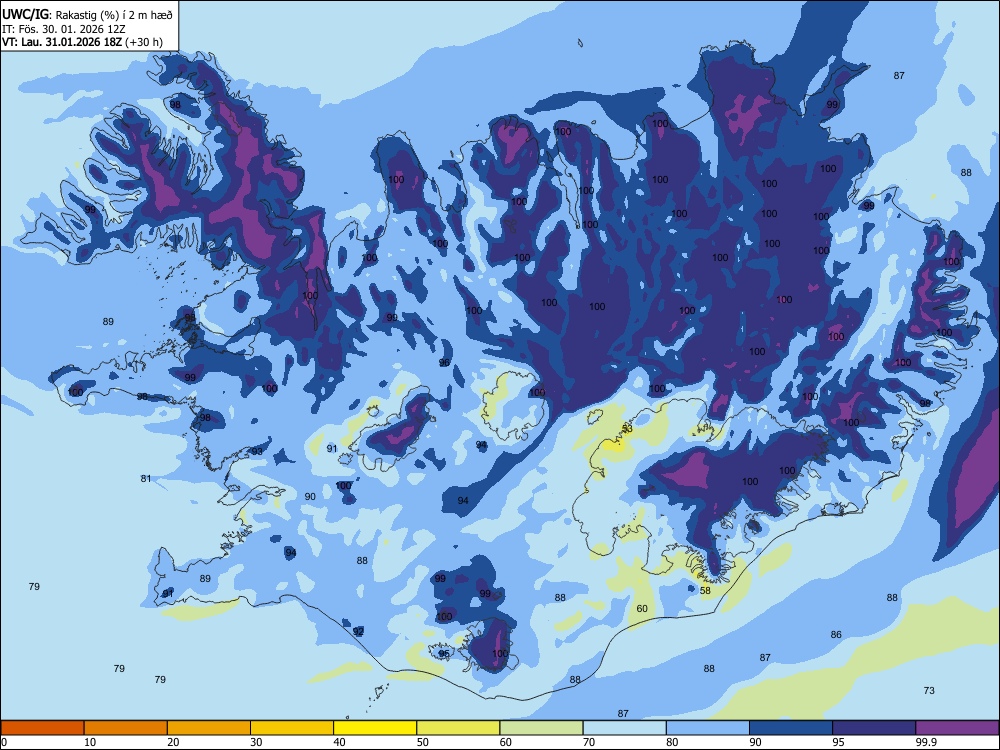
Task: Select the pale yellow 50–60 legend swatch
Action: coord(458,728)
